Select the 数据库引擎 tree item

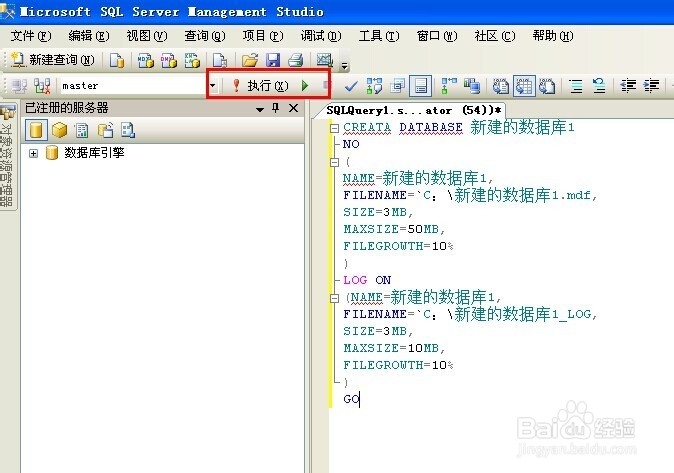coord(94,153)
